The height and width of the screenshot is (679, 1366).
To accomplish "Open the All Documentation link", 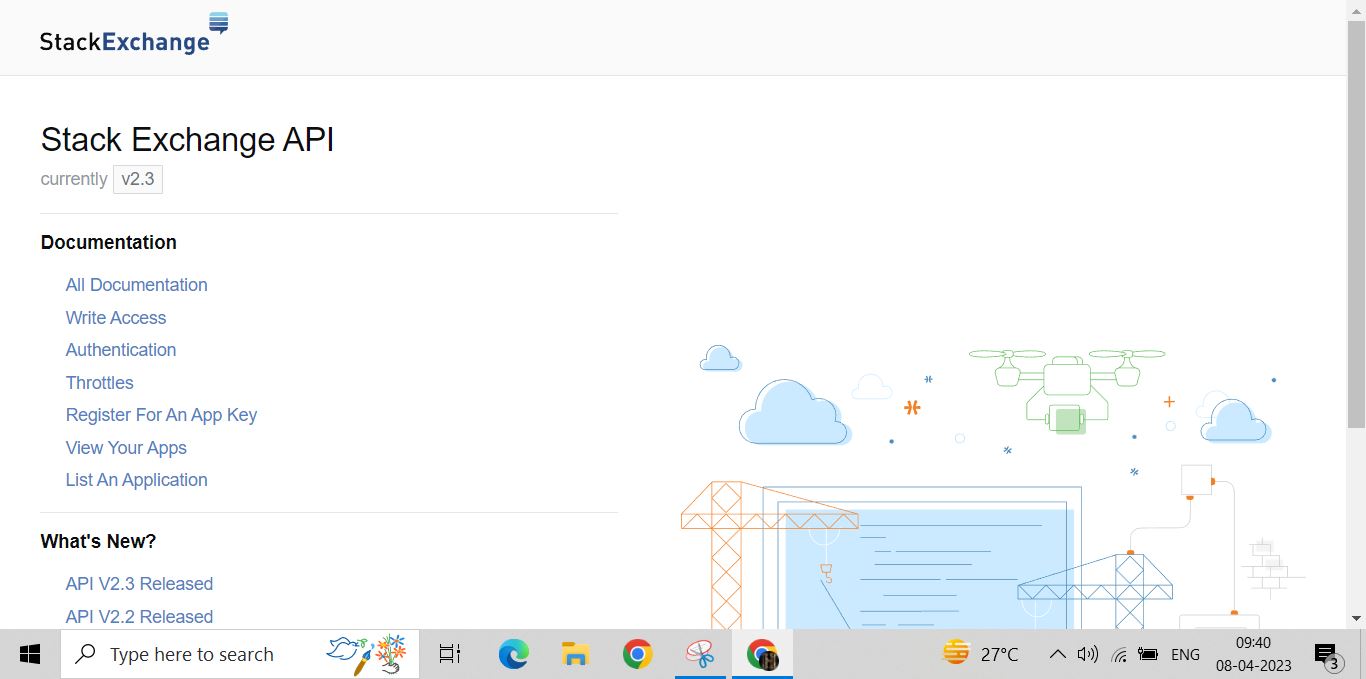I will [137, 285].
